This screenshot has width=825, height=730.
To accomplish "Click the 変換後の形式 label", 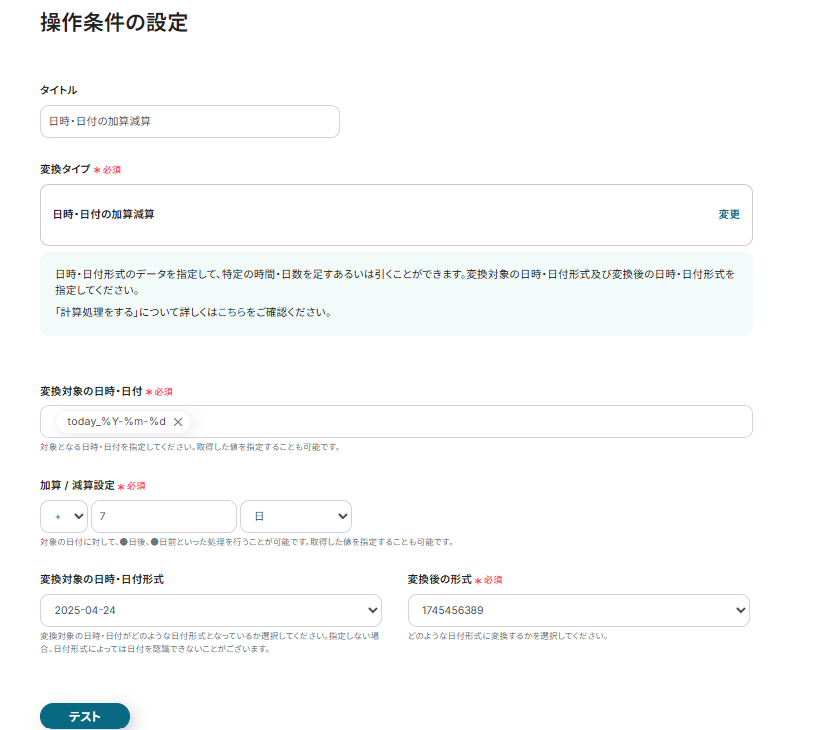I will 439,579.
